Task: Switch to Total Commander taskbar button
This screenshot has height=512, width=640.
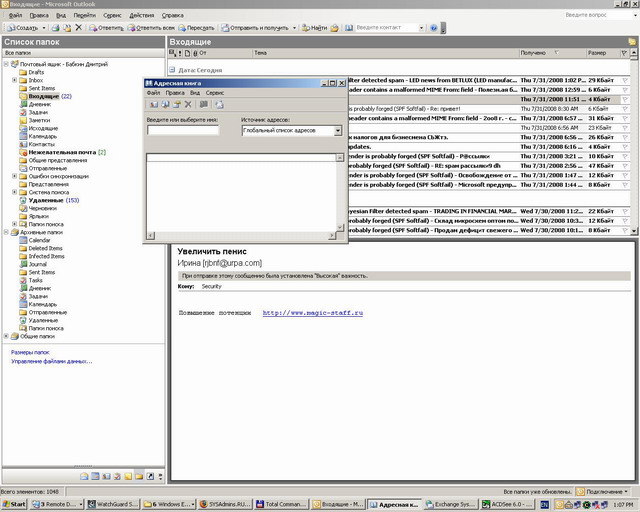Action: click(281, 505)
